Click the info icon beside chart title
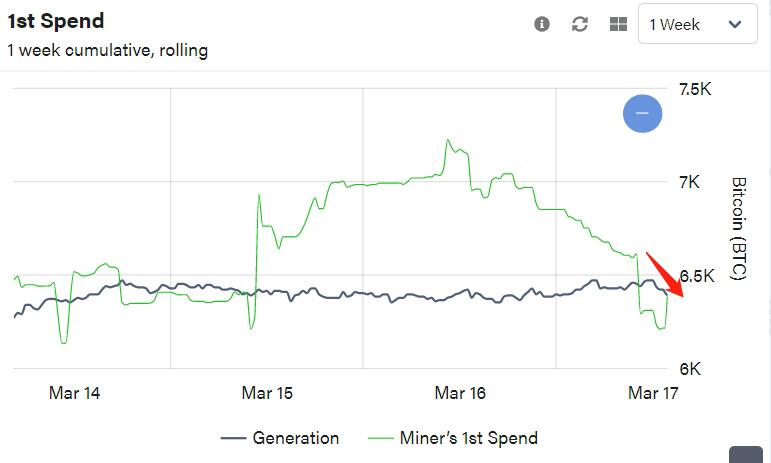771x463 pixels. coord(541,24)
